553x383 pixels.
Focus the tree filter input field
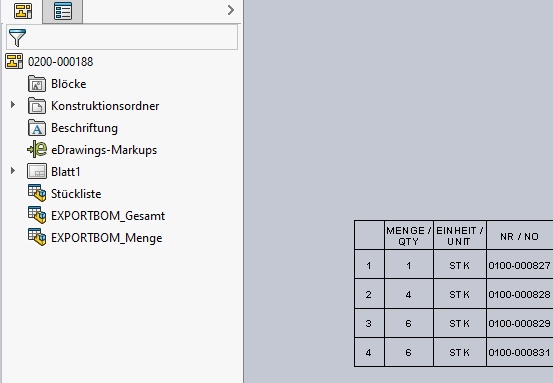122,37
